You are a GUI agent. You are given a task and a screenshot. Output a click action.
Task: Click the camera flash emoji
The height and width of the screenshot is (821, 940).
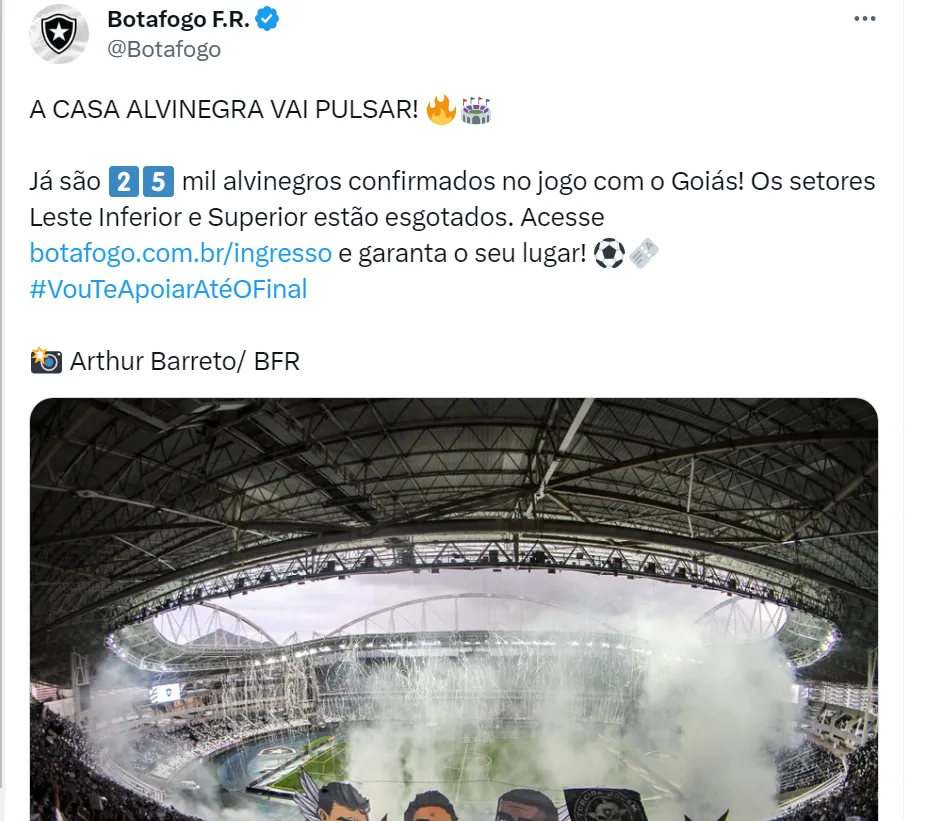point(46,360)
